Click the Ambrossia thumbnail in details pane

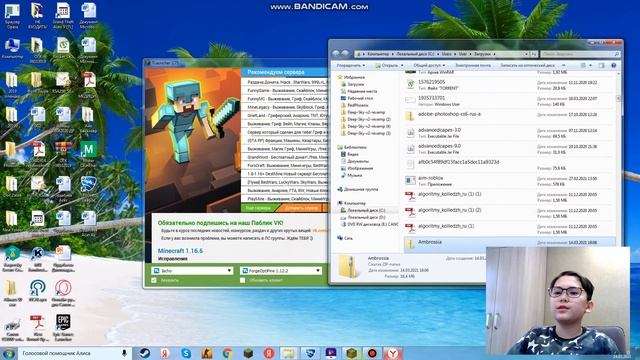click(348, 267)
